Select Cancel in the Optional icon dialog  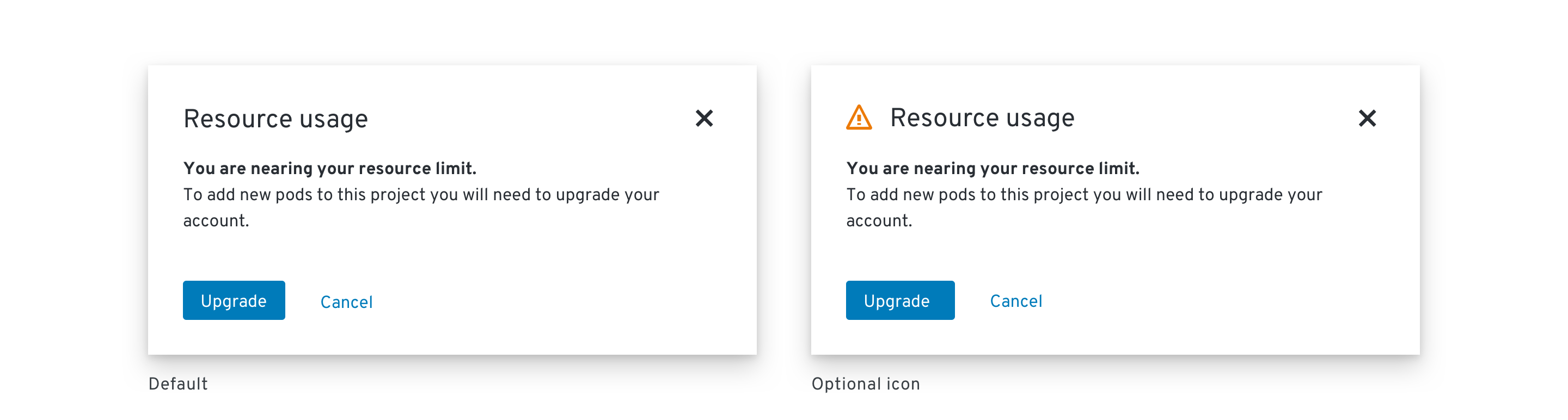(1016, 301)
